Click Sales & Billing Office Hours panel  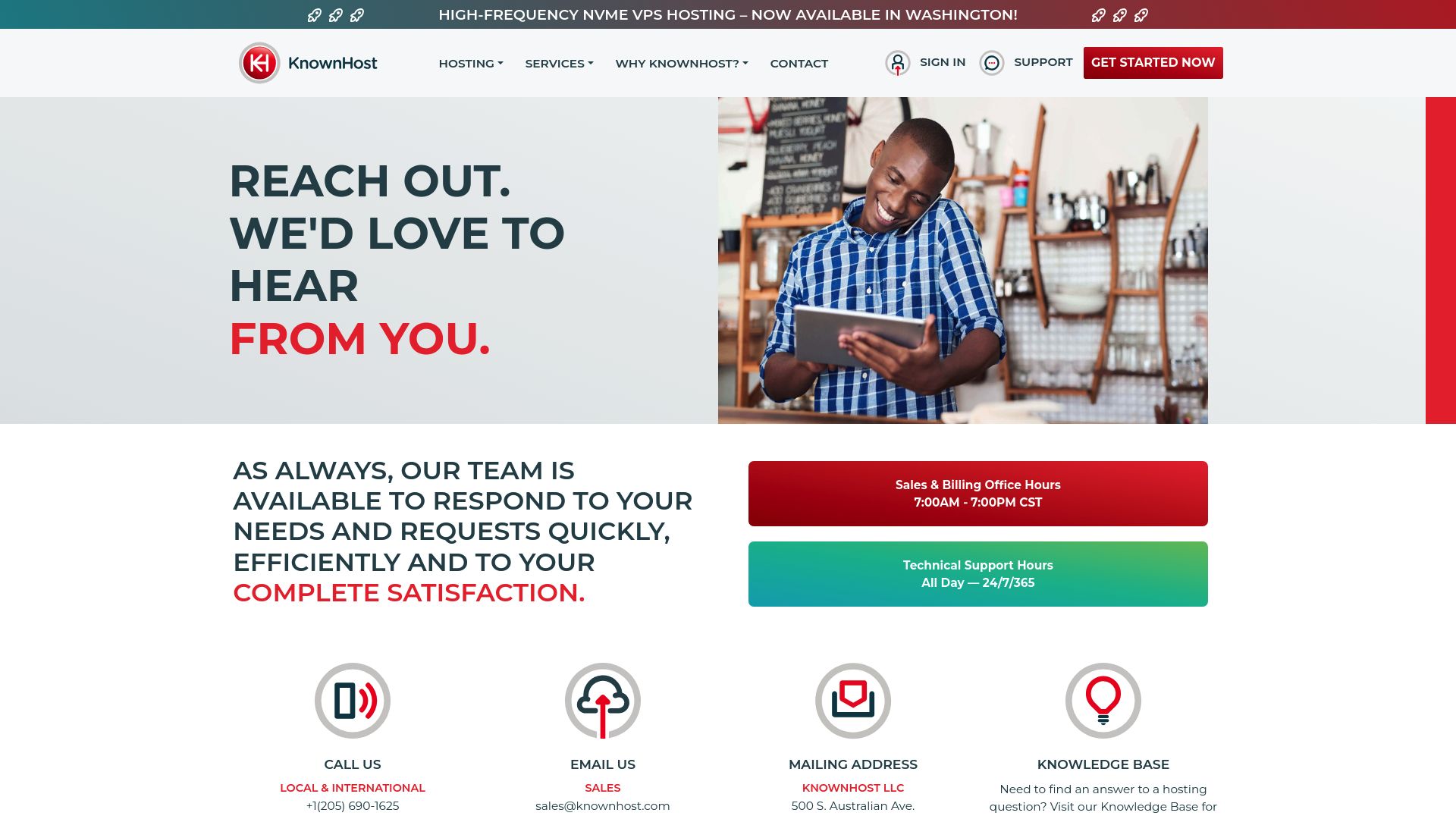[978, 494]
